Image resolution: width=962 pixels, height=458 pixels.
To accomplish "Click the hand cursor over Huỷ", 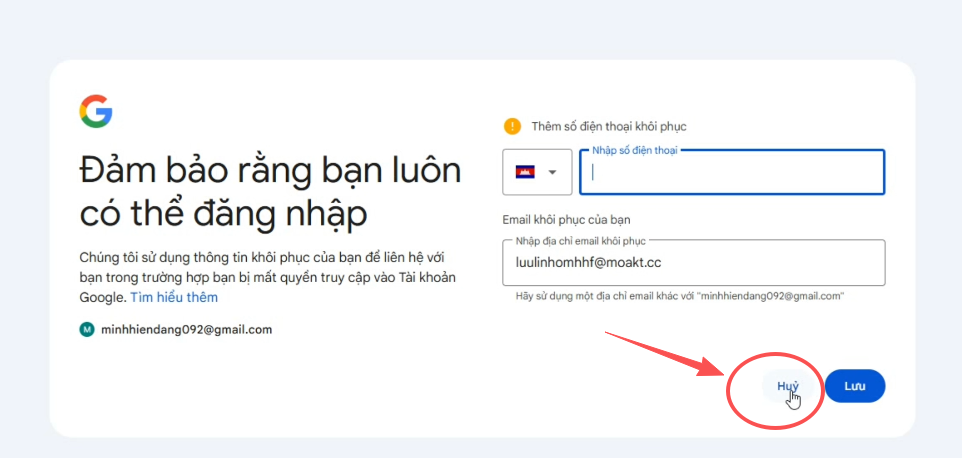I will tap(793, 399).
